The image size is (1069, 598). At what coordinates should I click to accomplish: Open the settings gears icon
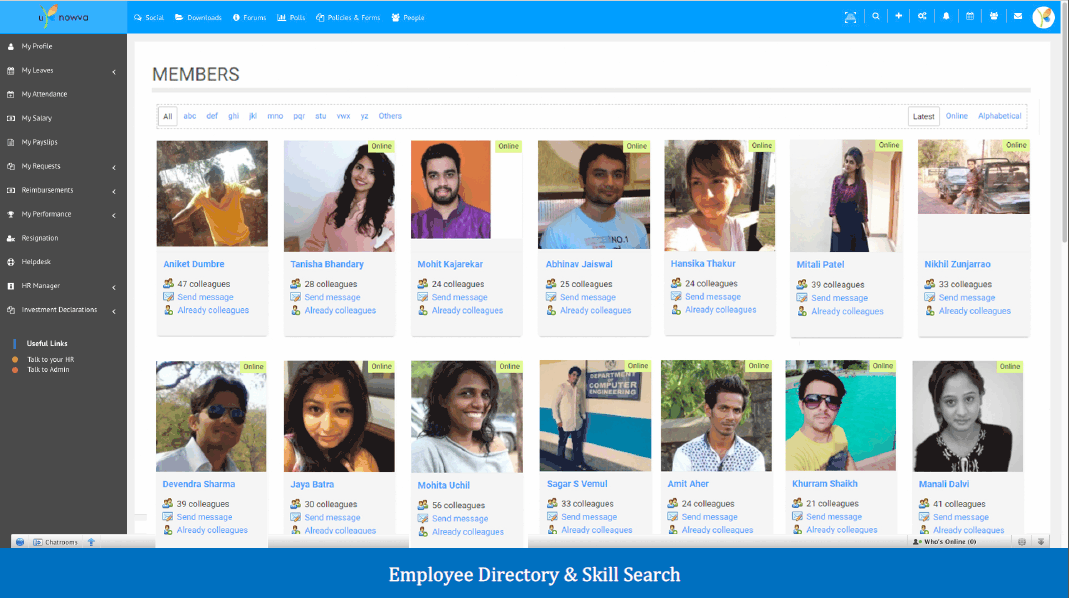(922, 17)
